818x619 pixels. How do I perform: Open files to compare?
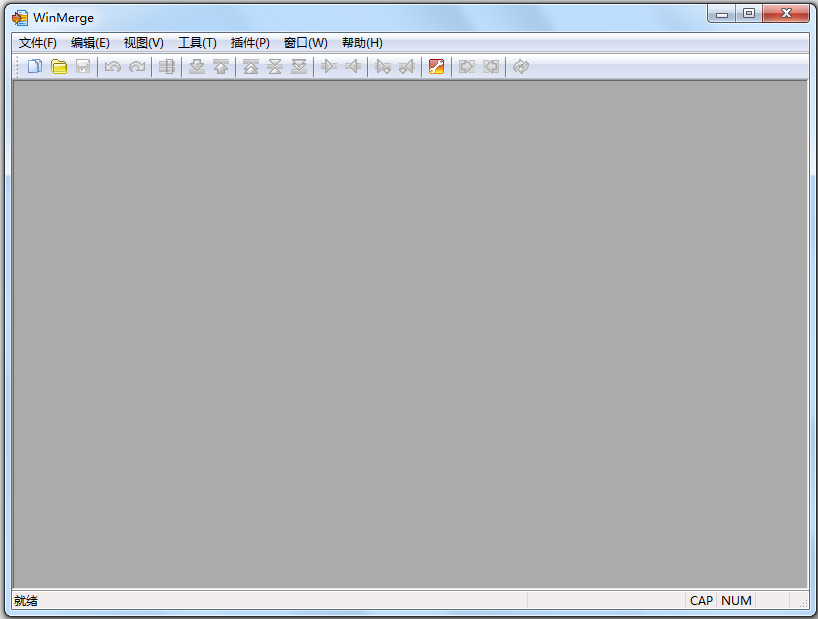(60, 66)
